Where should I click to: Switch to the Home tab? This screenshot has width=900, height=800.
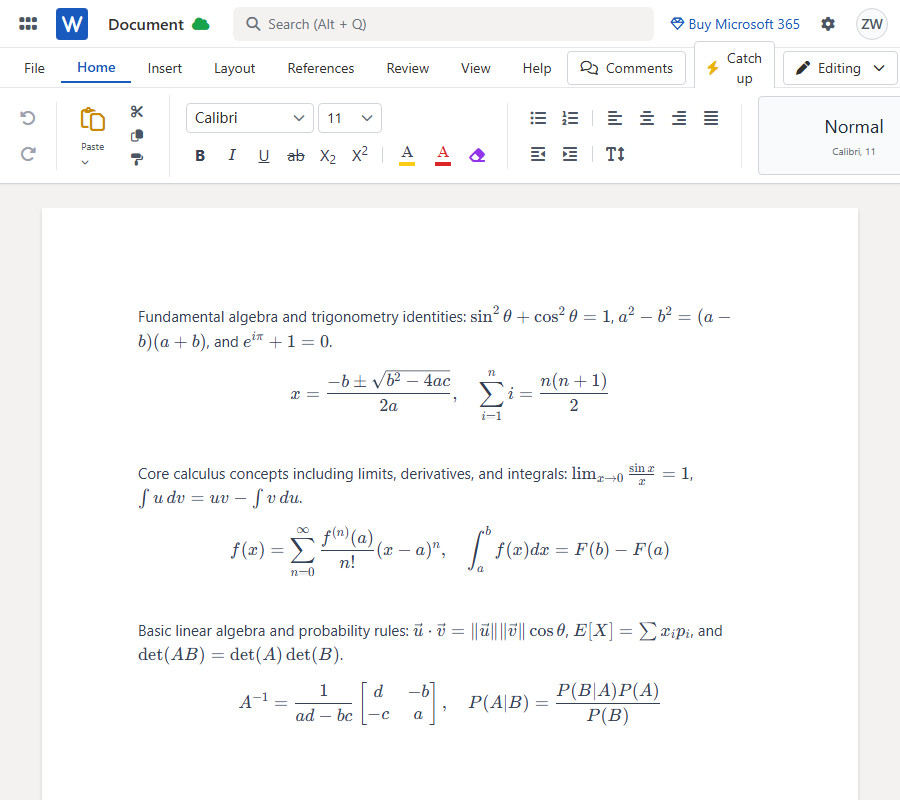click(96, 68)
